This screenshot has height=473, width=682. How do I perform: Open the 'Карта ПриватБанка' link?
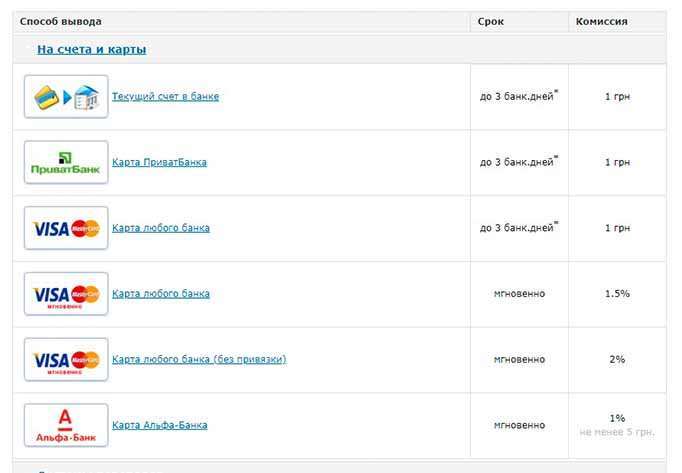pyautogui.click(x=159, y=162)
